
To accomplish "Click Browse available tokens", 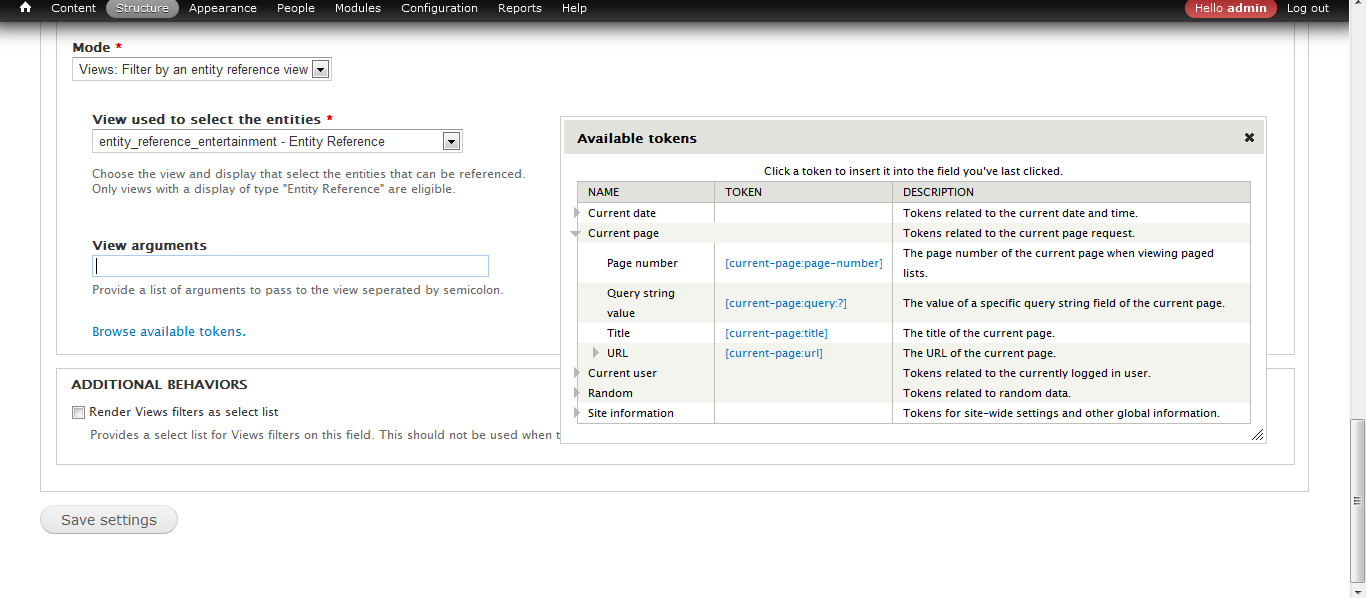I will point(168,331).
